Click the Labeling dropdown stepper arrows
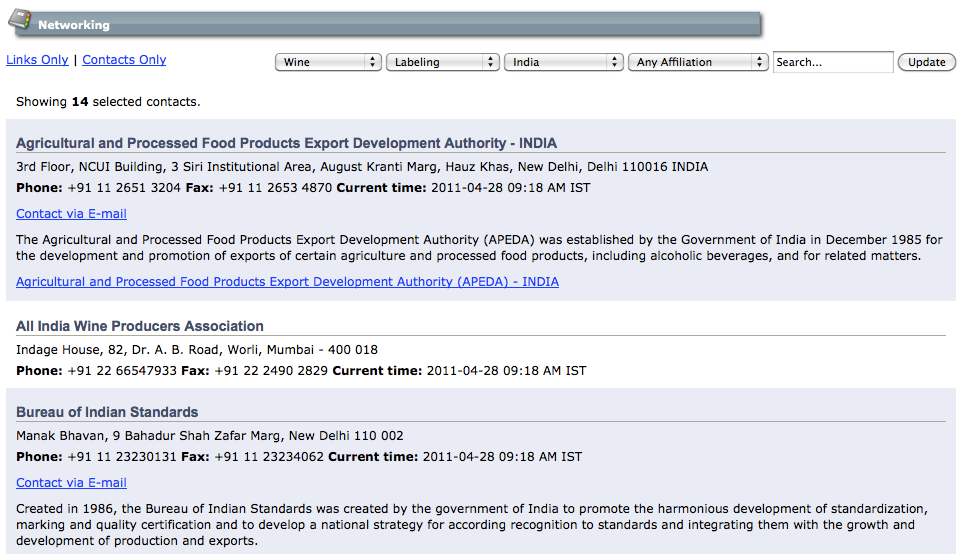Screen dimensions: 961x554 (x=490, y=62)
